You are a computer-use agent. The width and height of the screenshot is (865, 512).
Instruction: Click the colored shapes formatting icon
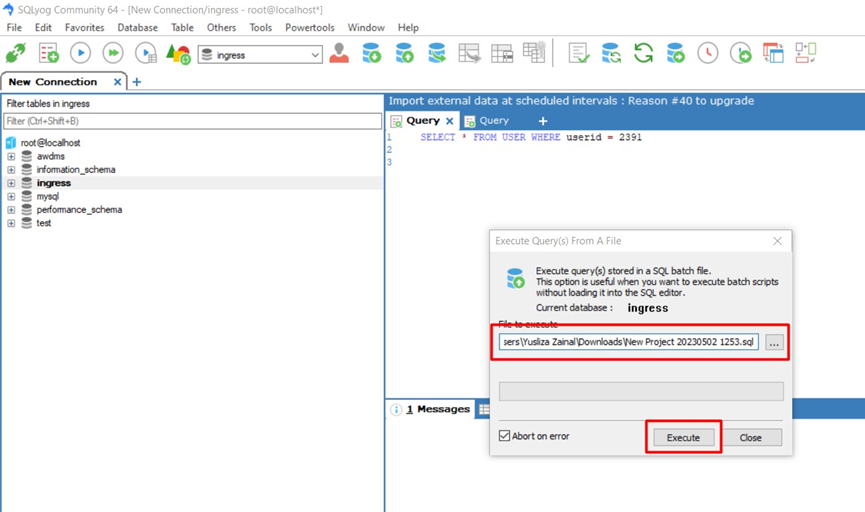click(x=178, y=54)
